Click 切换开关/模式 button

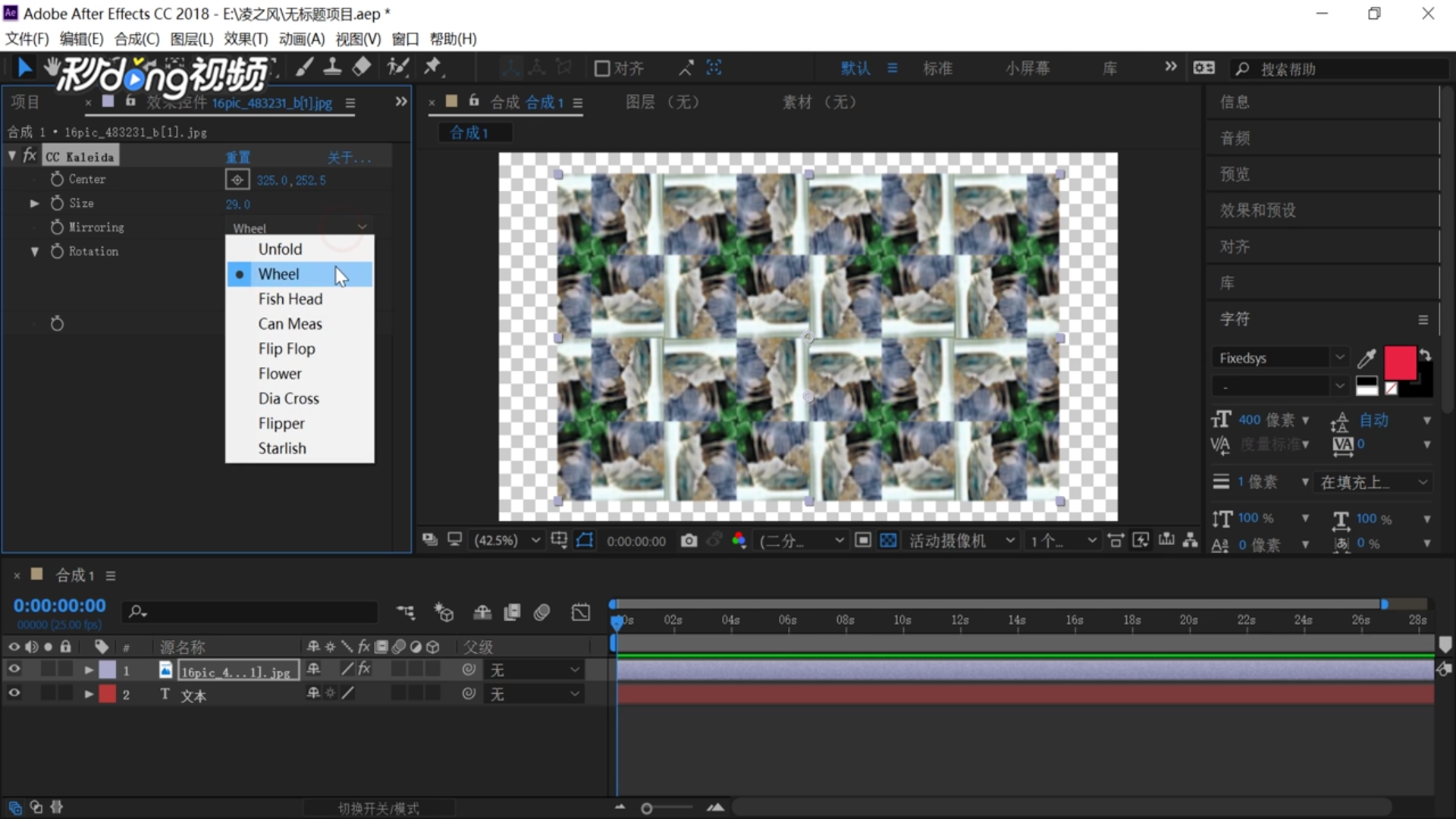pos(378,808)
